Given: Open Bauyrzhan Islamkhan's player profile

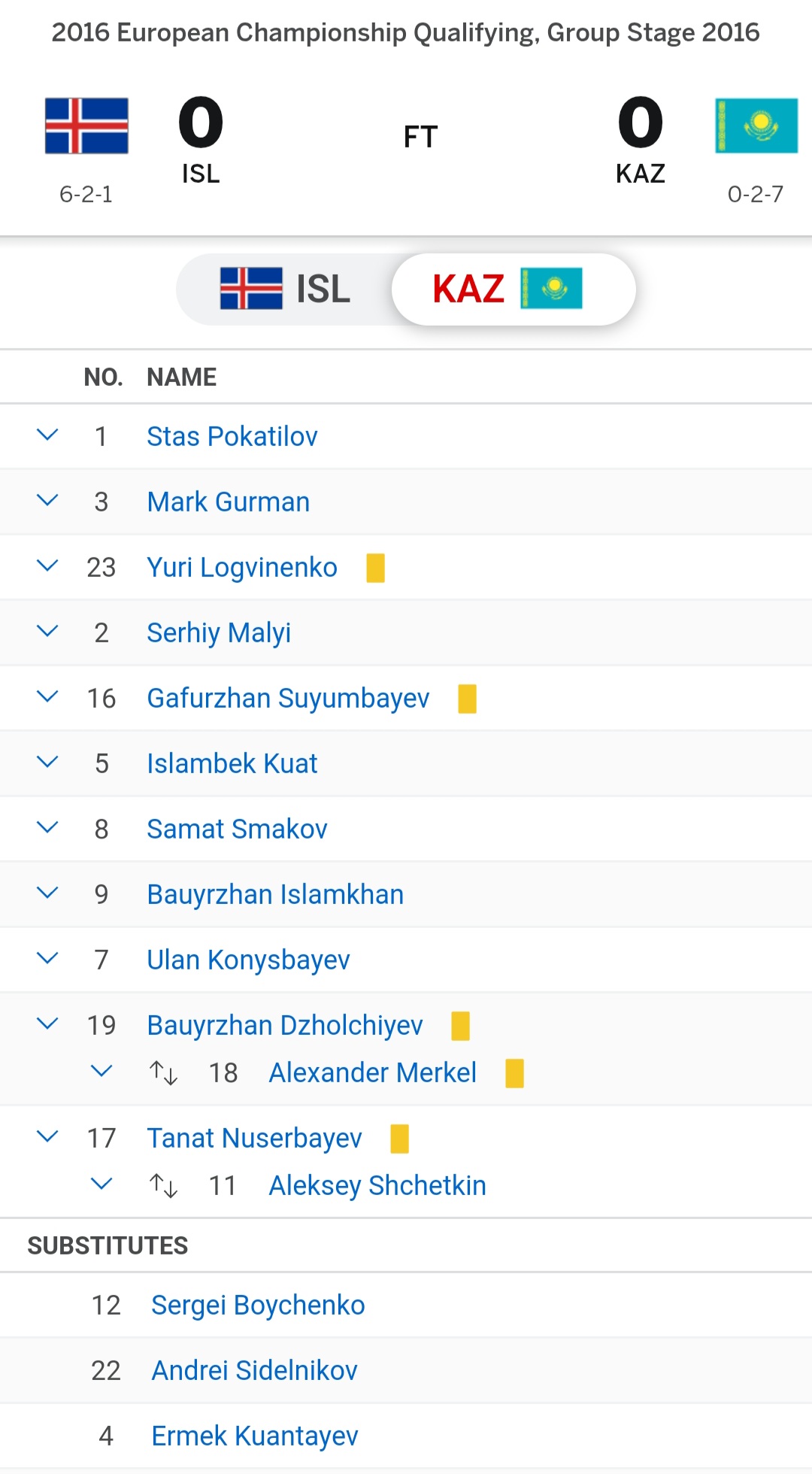Looking at the screenshot, I should tap(275, 894).
